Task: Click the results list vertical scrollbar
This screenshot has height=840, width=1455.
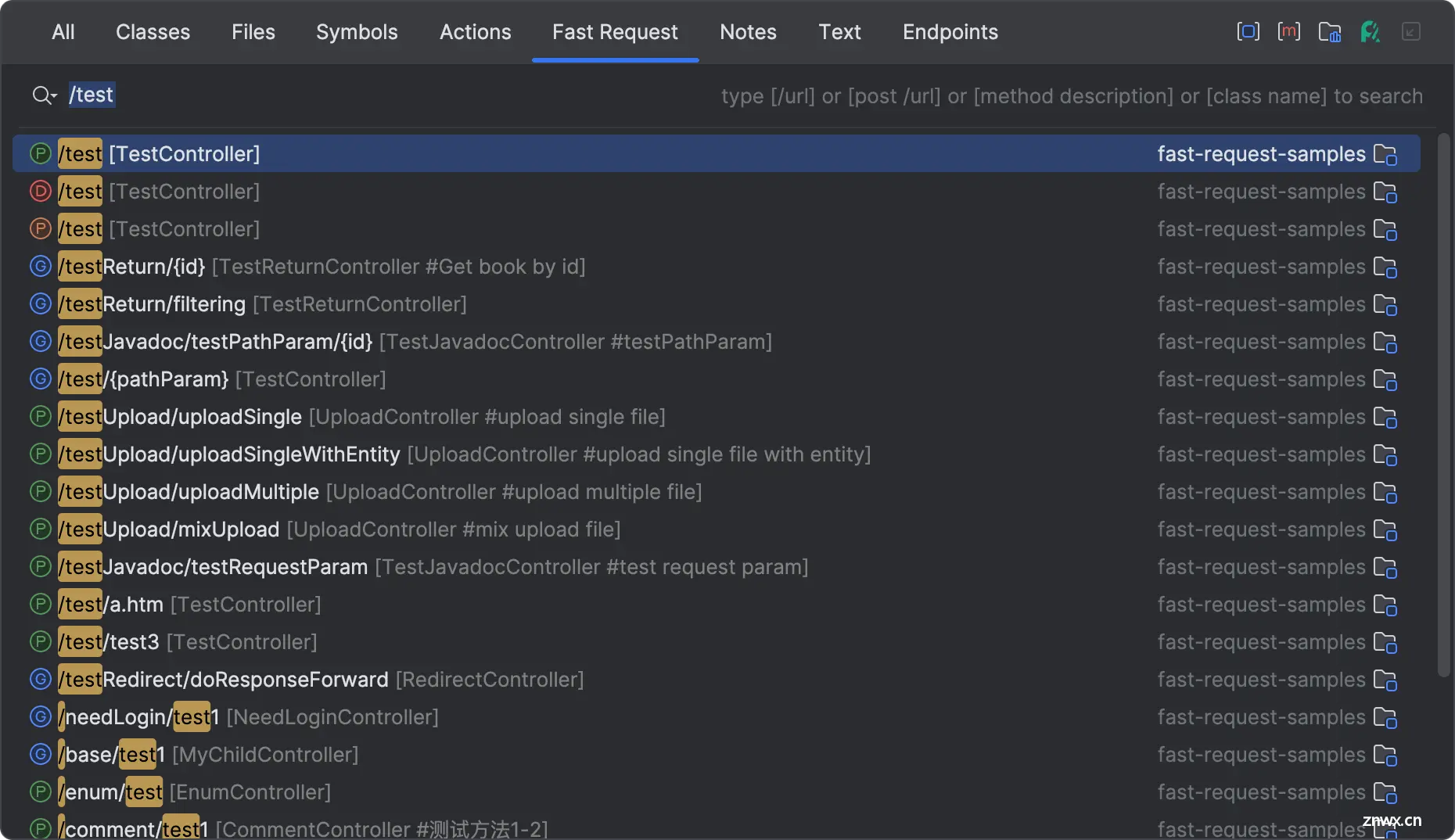Action: click(1443, 405)
